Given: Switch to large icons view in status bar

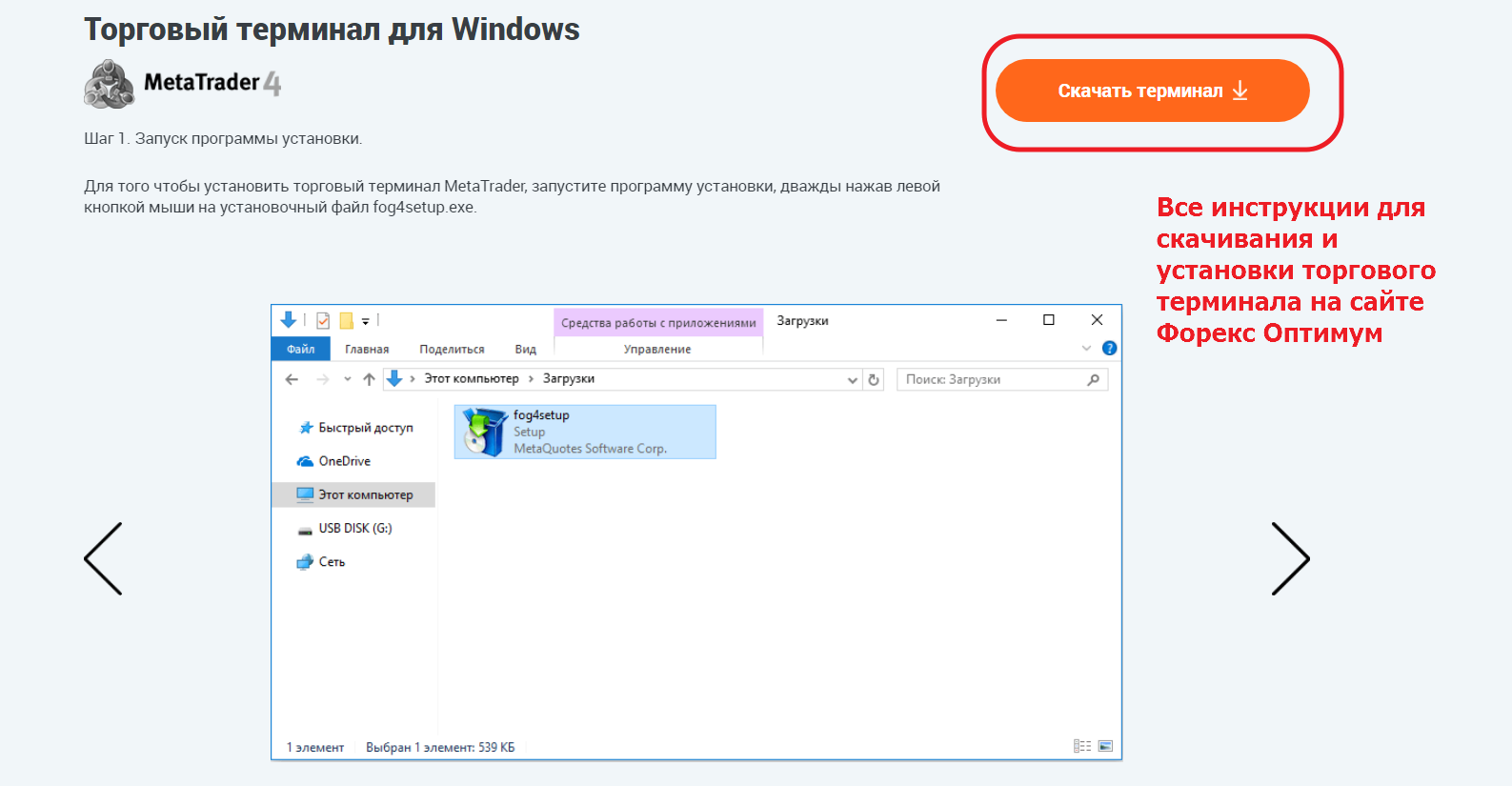Looking at the screenshot, I should coord(1105,746).
